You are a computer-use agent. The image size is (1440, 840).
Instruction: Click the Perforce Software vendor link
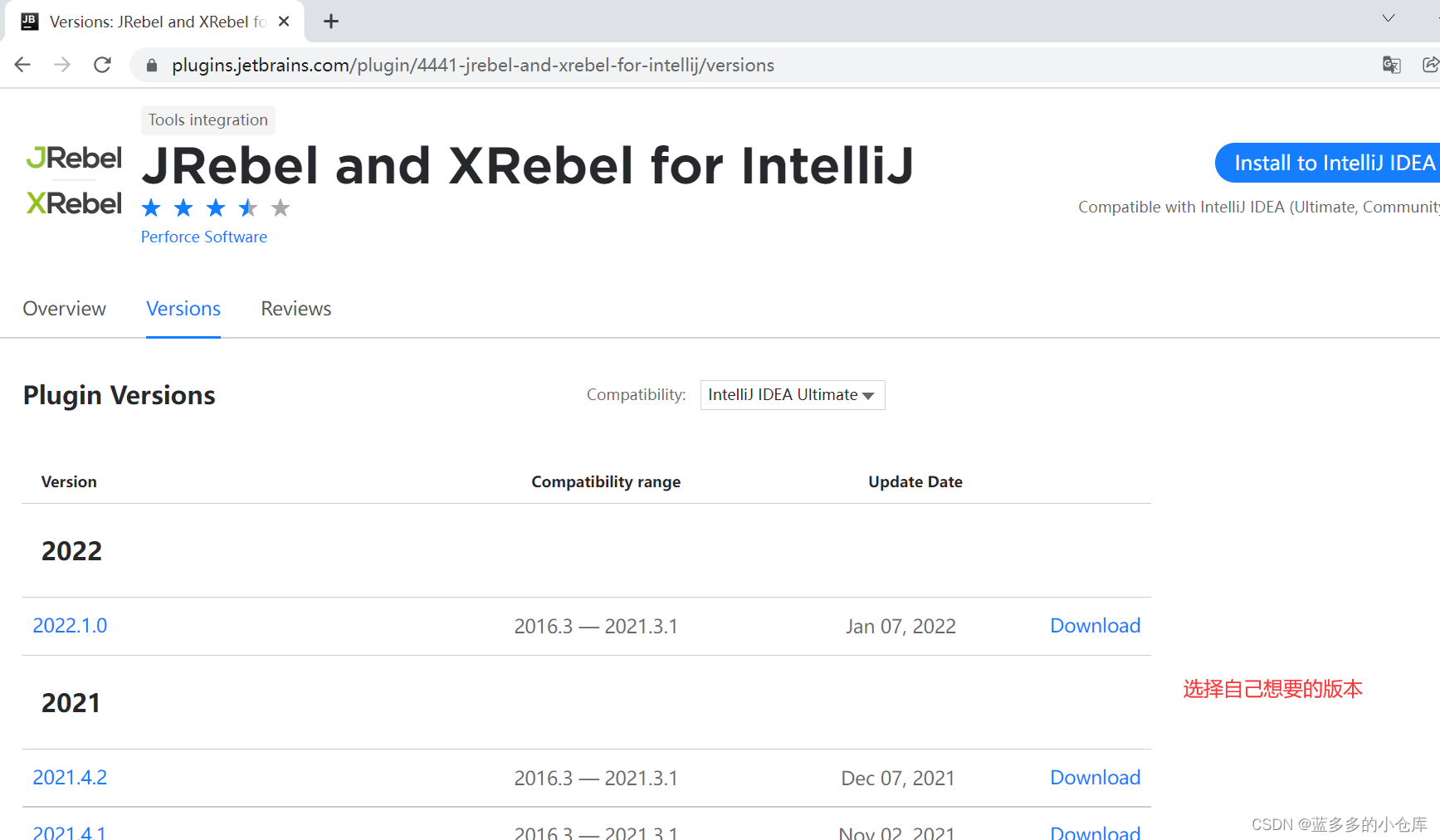click(x=204, y=237)
